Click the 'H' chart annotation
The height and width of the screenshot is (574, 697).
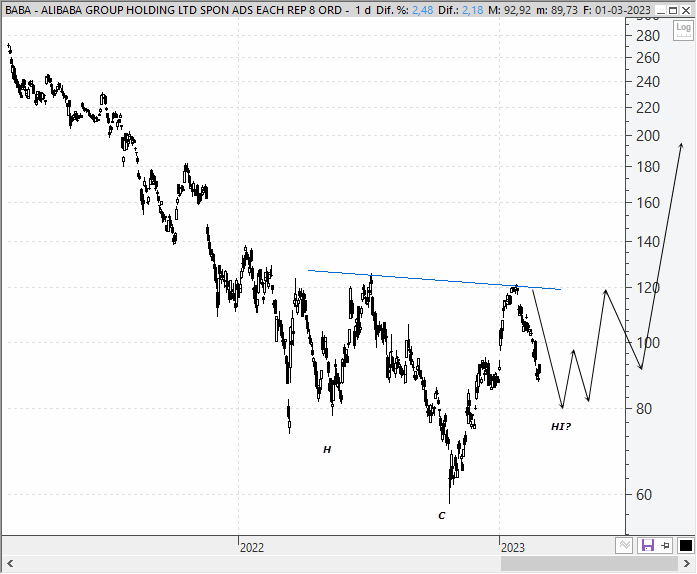point(327,450)
